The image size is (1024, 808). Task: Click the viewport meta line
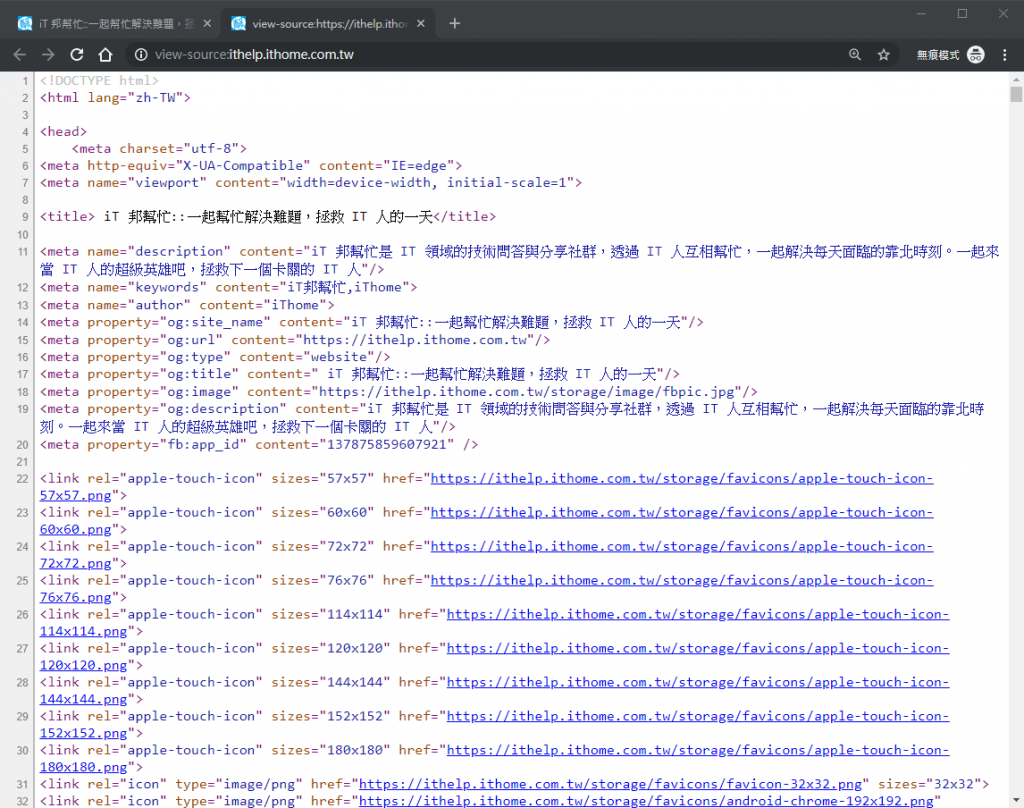311,183
